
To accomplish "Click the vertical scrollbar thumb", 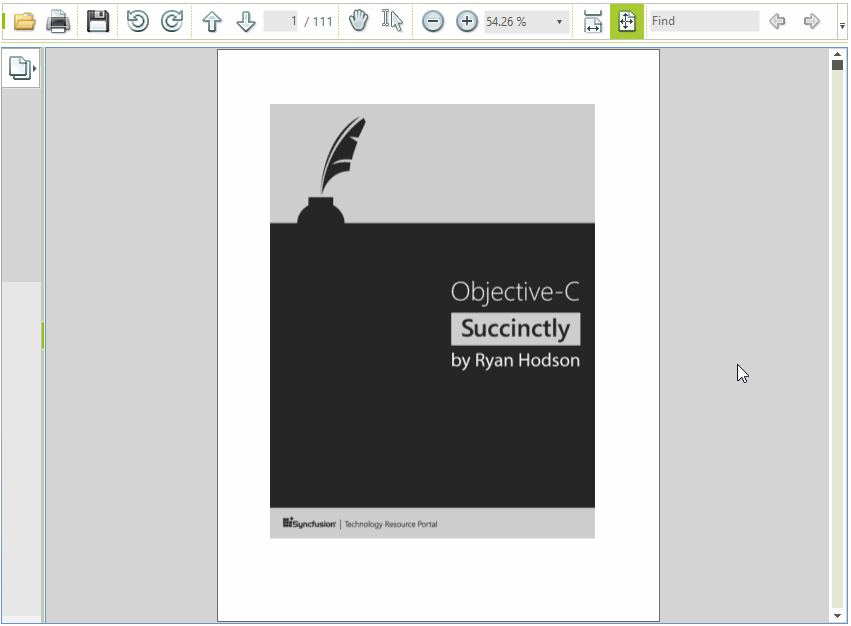I will pyautogui.click(x=837, y=65).
